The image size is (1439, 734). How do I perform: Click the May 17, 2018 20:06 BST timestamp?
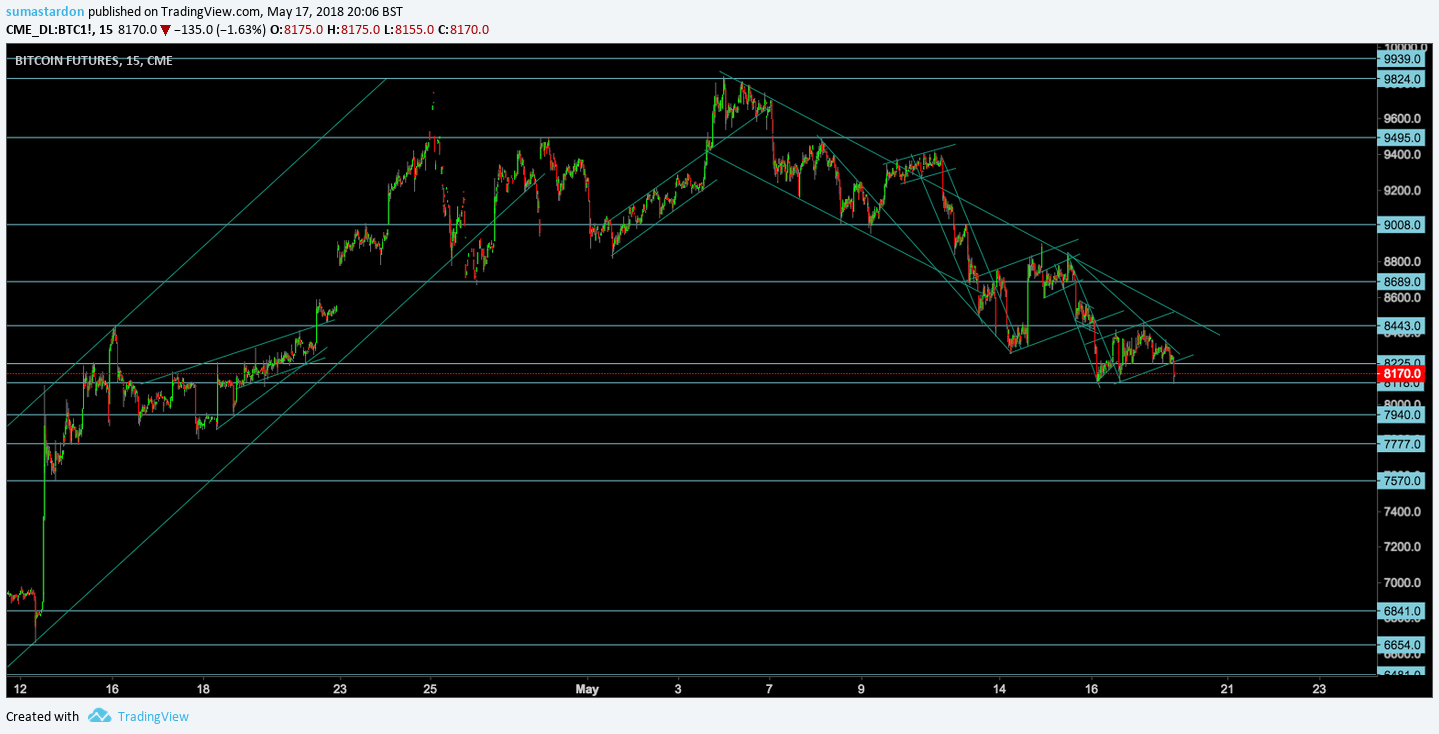click(335, 10)
